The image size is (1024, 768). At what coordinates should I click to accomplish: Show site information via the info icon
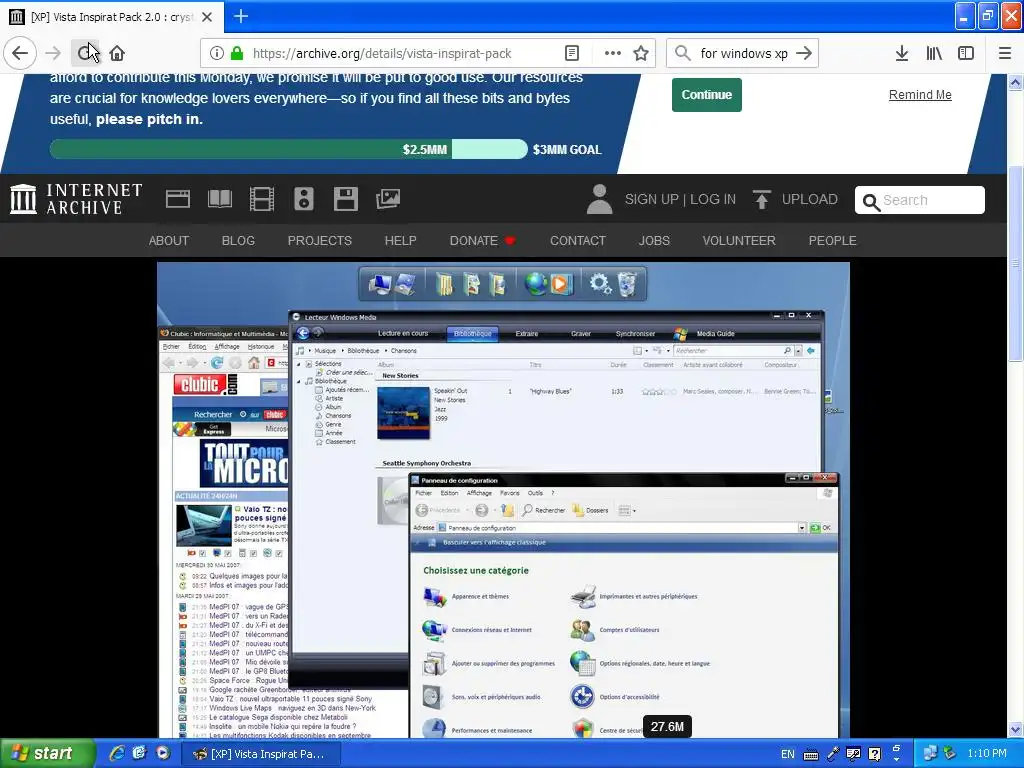[217, 53]
